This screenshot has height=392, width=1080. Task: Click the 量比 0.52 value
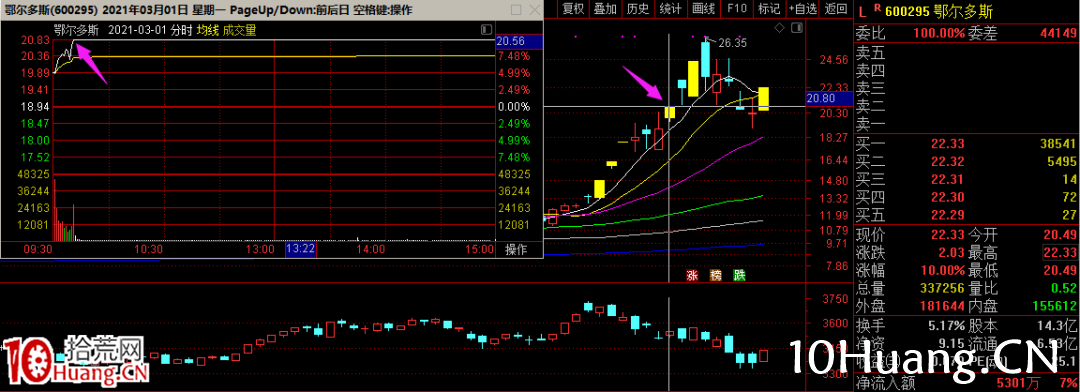click(x=1064, y=288)
